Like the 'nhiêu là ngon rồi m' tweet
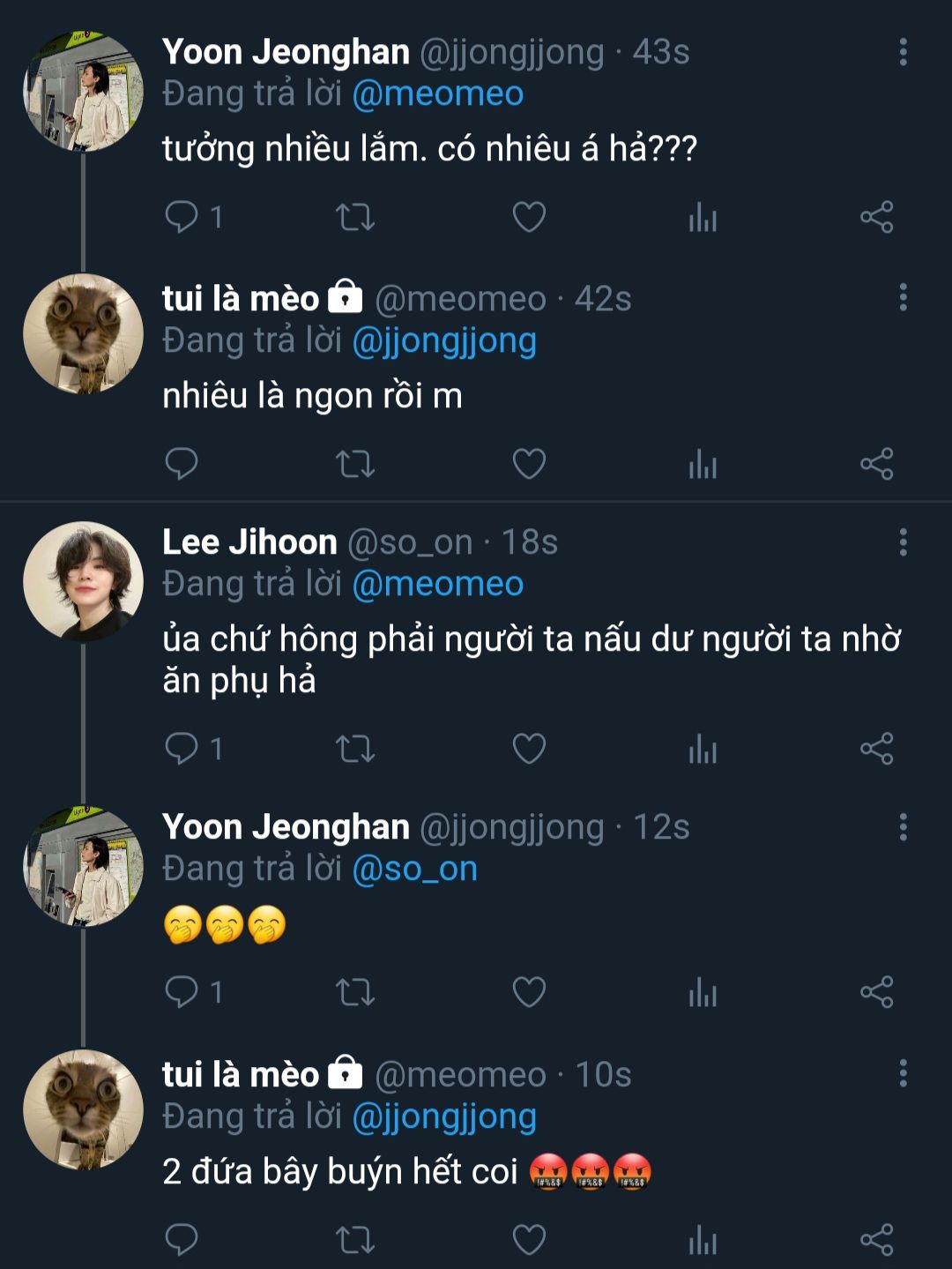 tap(529, 463)
